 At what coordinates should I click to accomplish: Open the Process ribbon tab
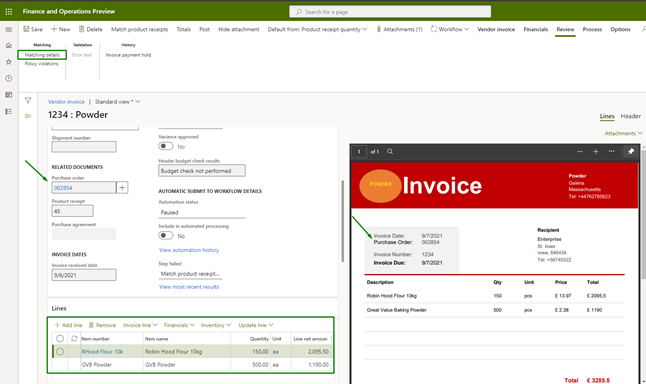point(592,29)
